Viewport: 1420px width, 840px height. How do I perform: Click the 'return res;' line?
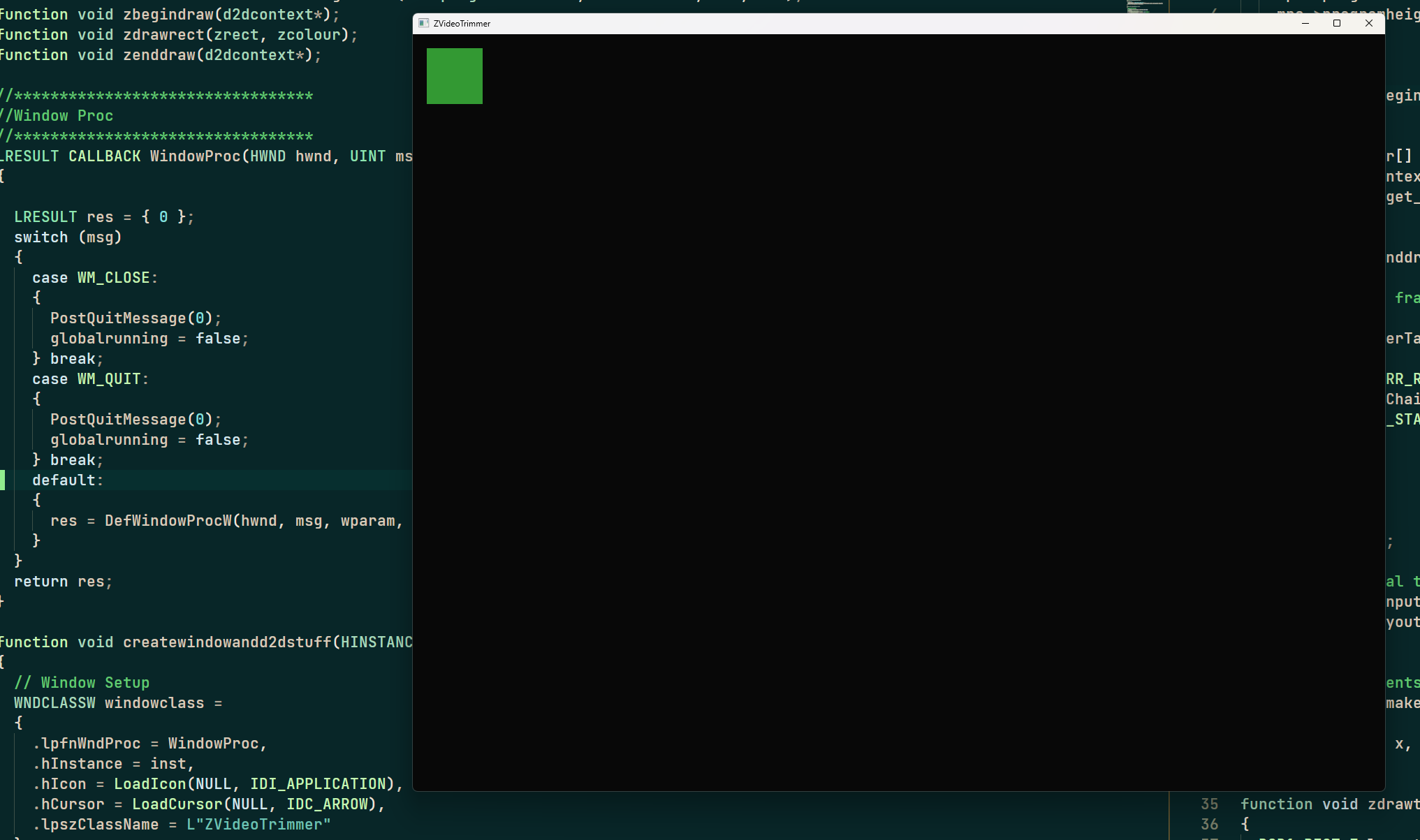[x=63, y=582]
